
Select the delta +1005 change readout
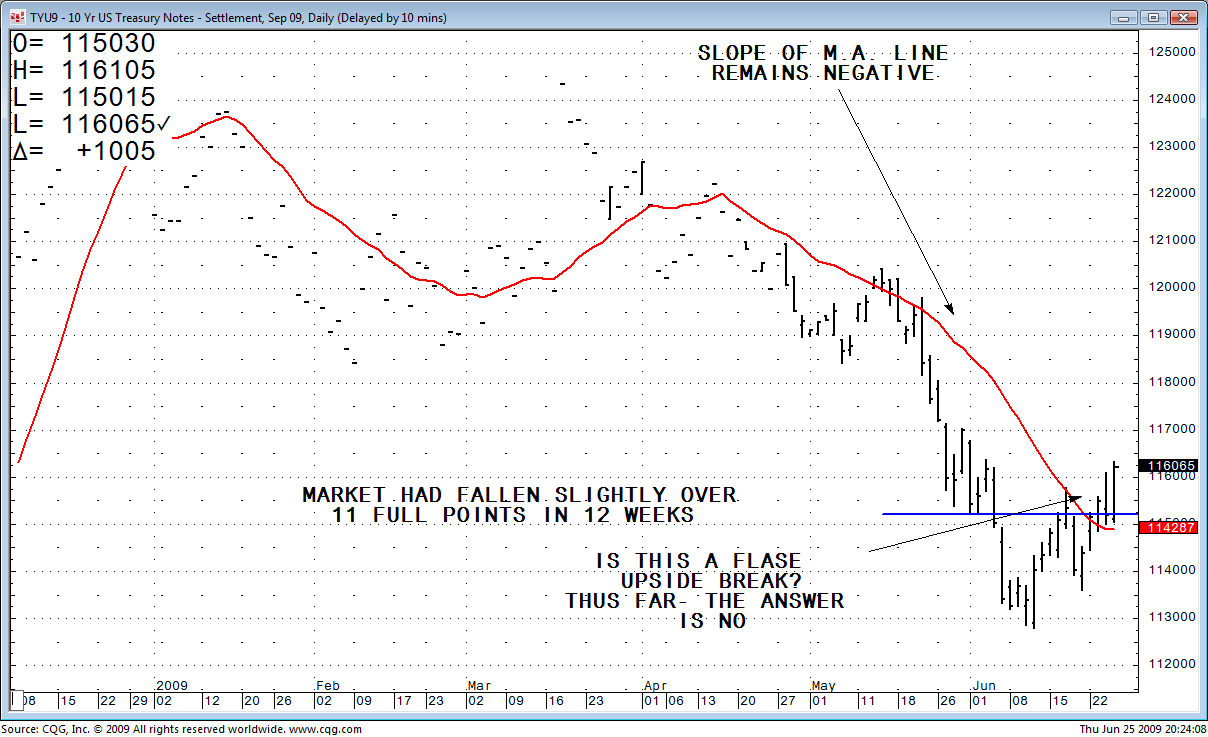point(84,151)
